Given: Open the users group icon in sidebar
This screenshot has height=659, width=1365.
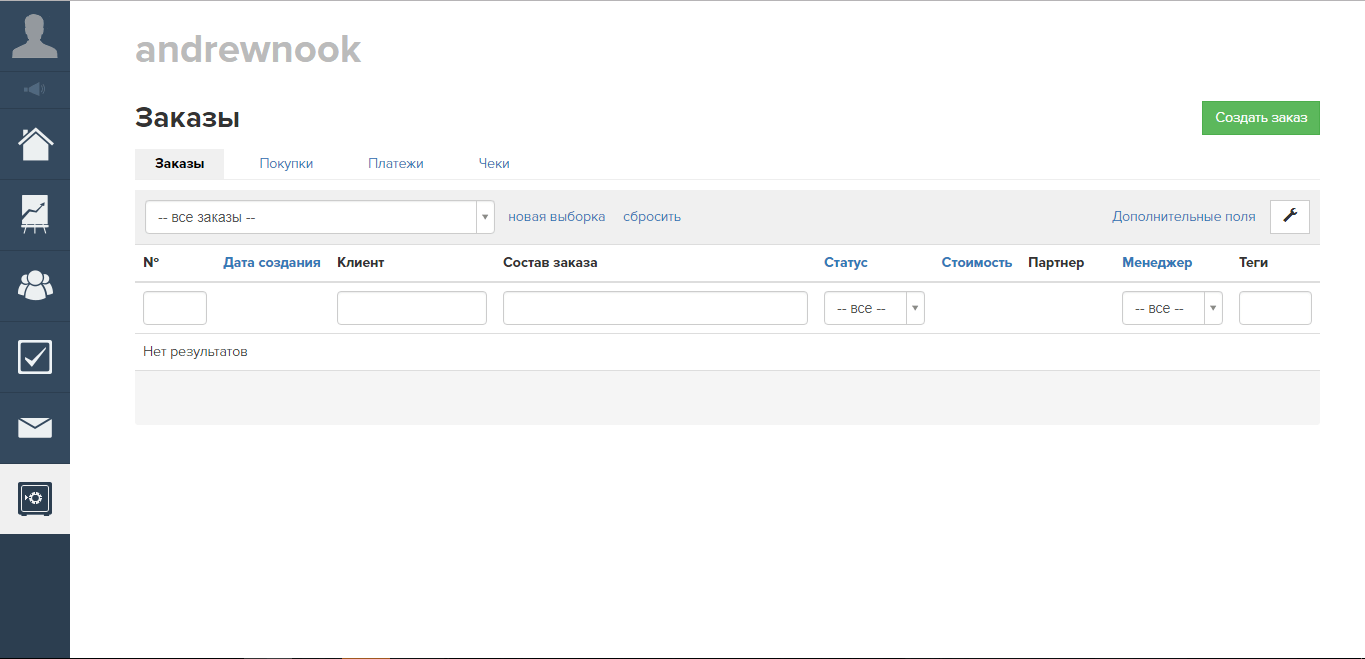Looking at the screenshot, I should coord(35,286).
